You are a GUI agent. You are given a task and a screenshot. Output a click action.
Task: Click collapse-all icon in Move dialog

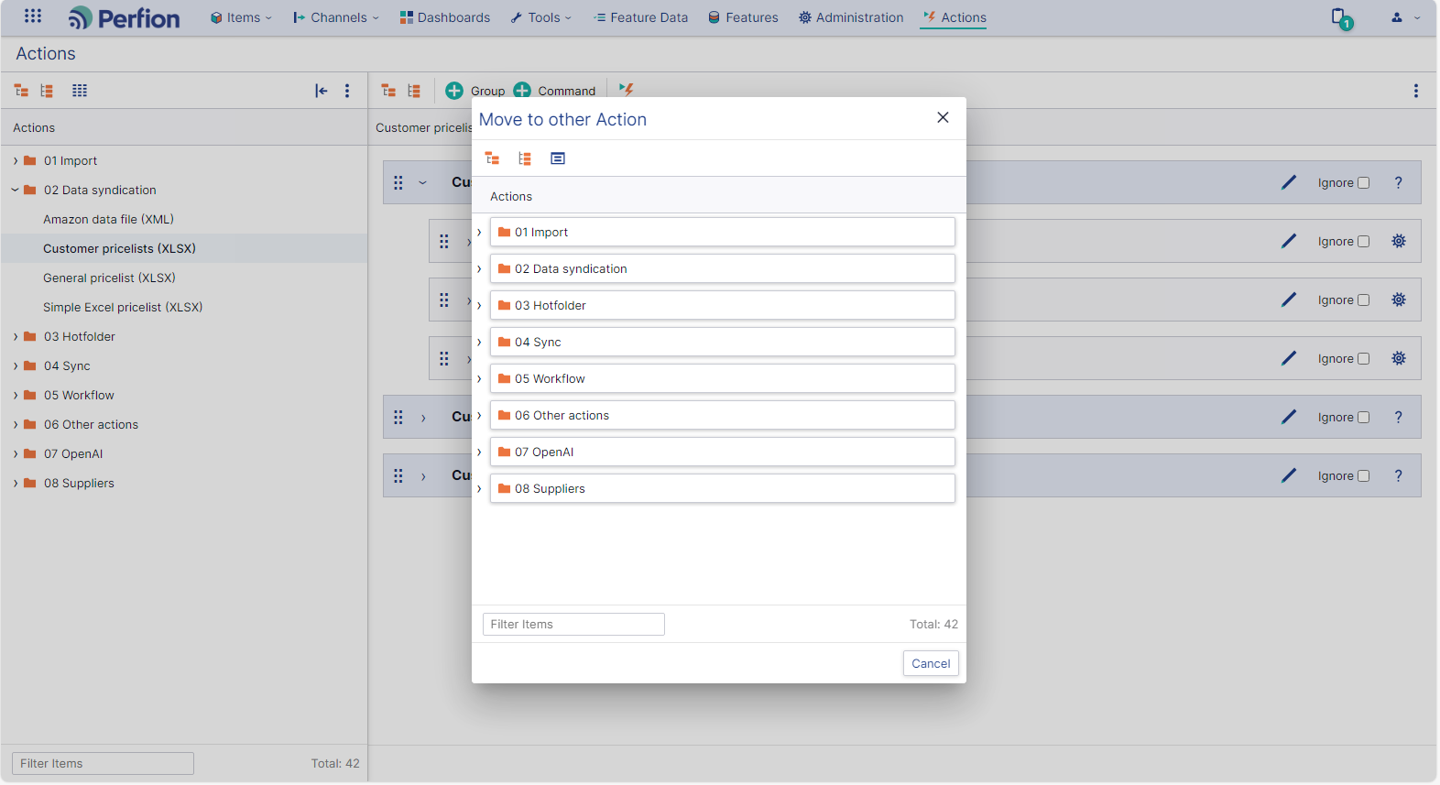pos(492,158)
